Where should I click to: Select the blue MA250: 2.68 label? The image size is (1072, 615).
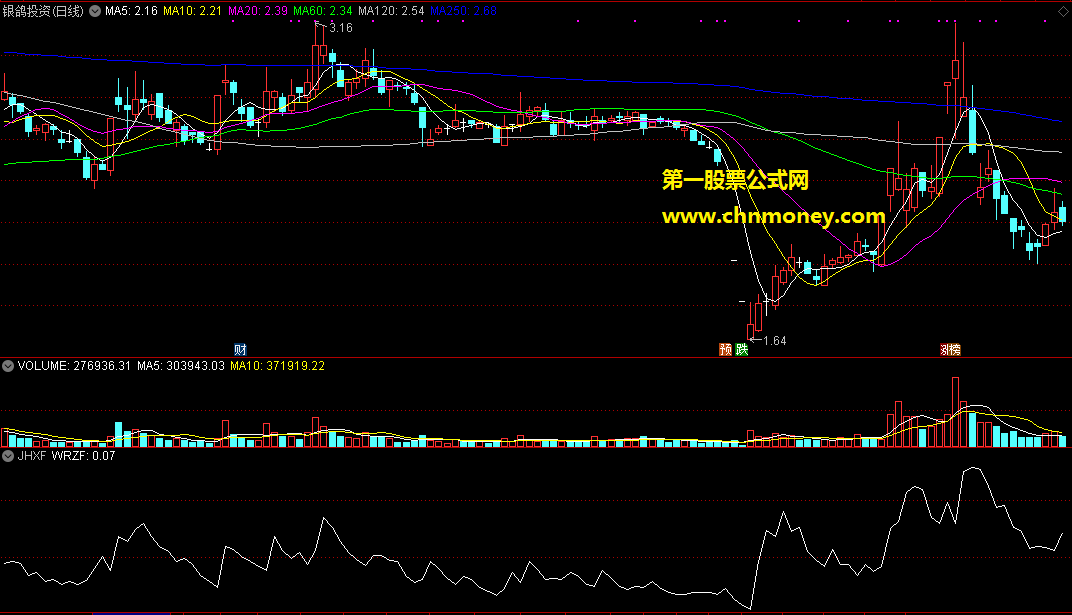point(464,11)
